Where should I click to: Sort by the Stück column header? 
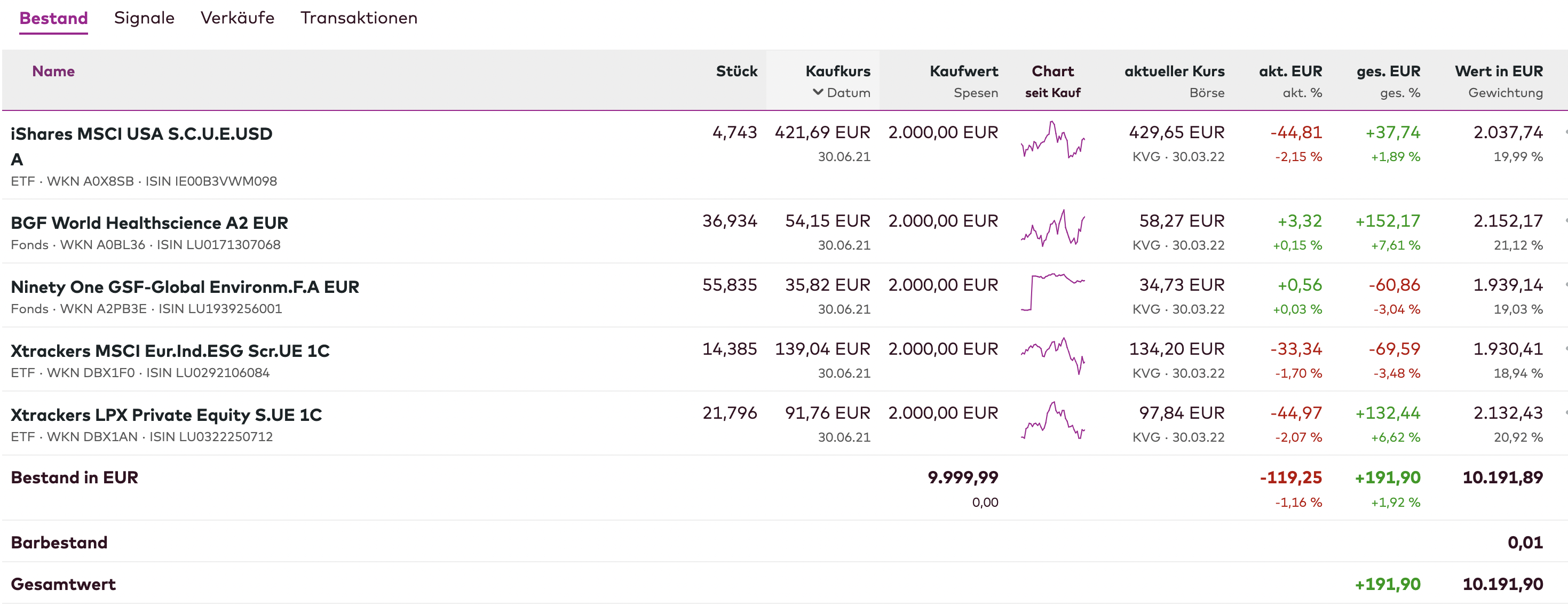tap(736, 71)
